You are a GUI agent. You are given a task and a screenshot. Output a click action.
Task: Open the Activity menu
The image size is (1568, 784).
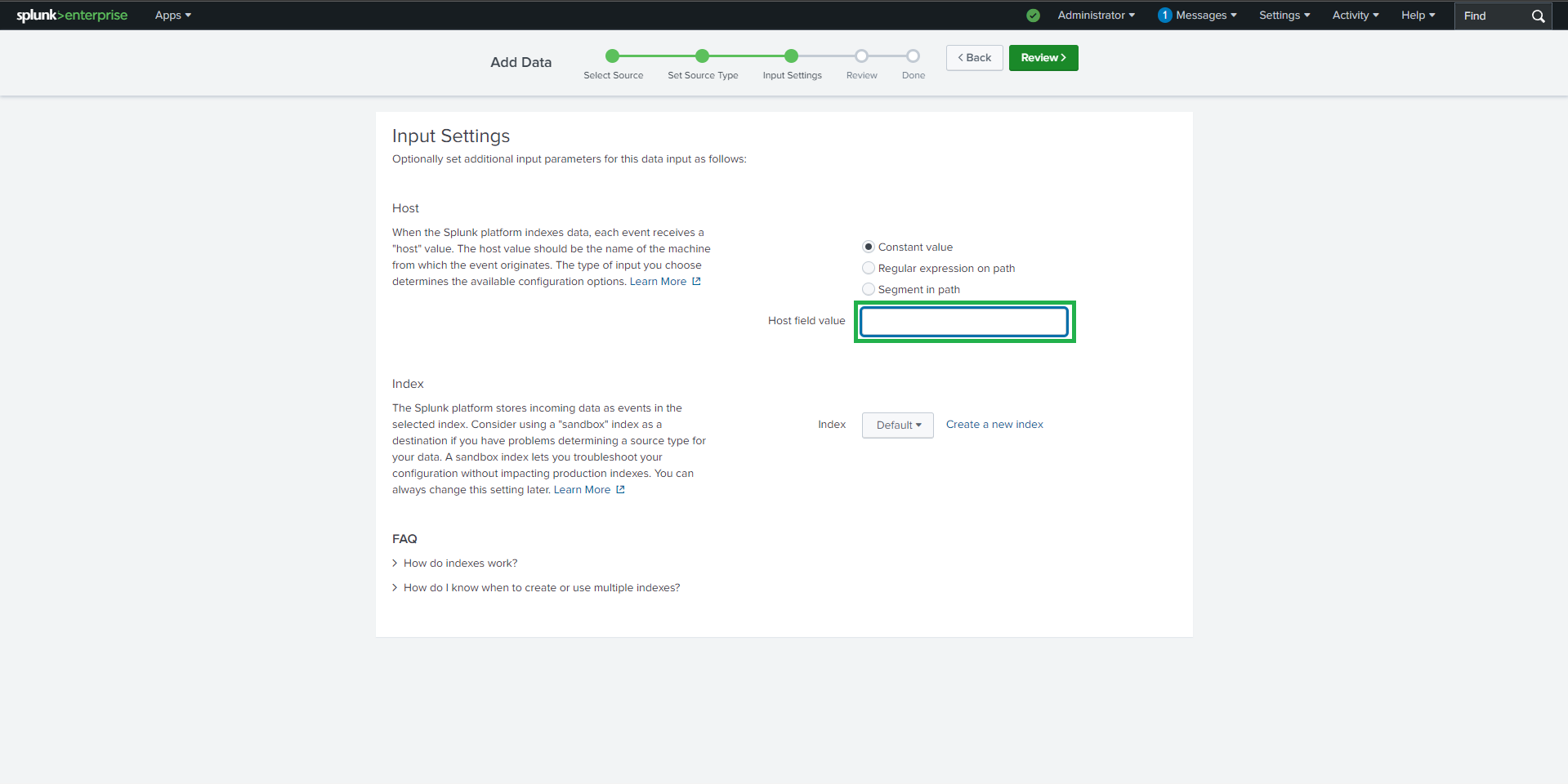pyautogui.click(x=1355, y=15)
